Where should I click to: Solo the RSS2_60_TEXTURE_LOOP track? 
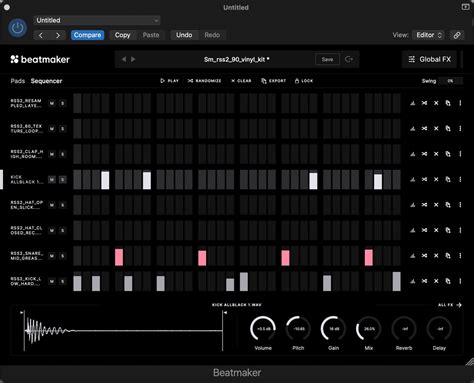tap(62, 129)
